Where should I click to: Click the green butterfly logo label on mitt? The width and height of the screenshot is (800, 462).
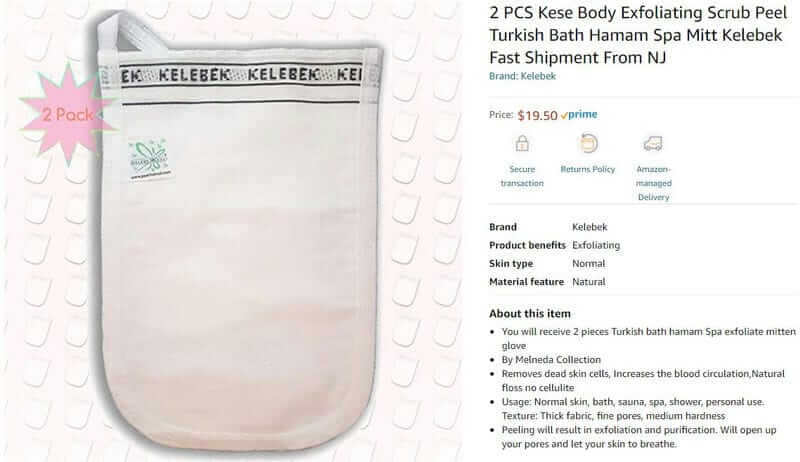click(148, 159)
